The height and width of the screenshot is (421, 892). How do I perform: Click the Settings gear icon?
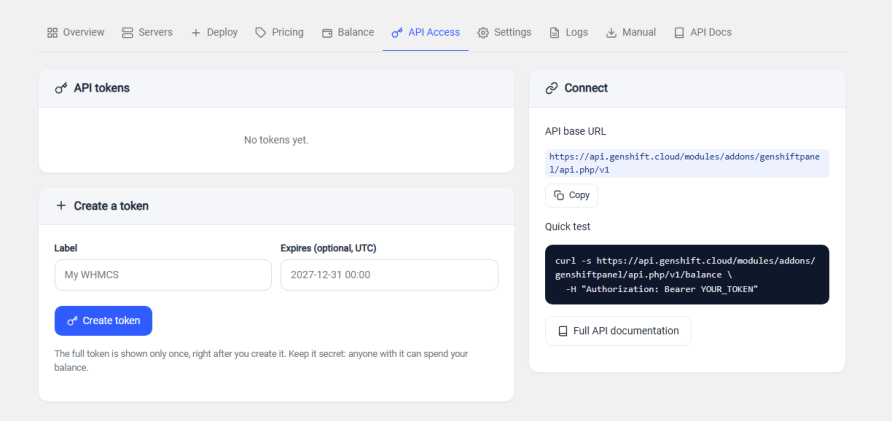[x=483, y=32]
